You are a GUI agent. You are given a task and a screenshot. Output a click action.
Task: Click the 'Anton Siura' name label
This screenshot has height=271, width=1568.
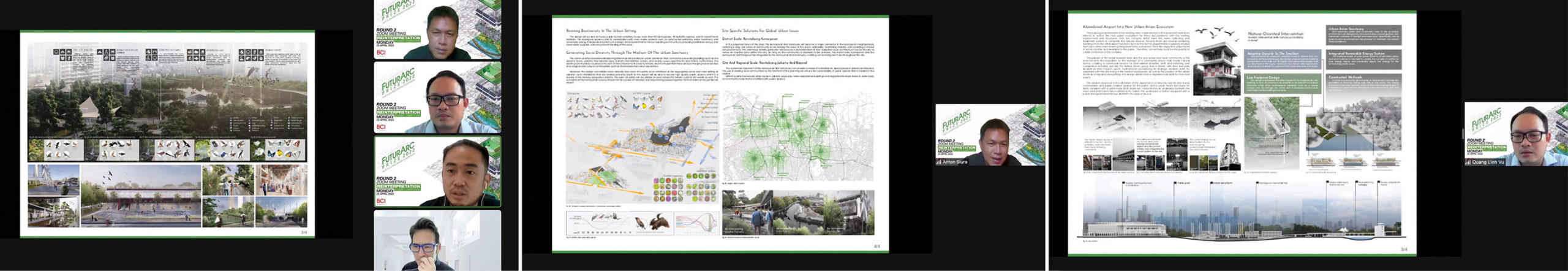coord(955,162)
